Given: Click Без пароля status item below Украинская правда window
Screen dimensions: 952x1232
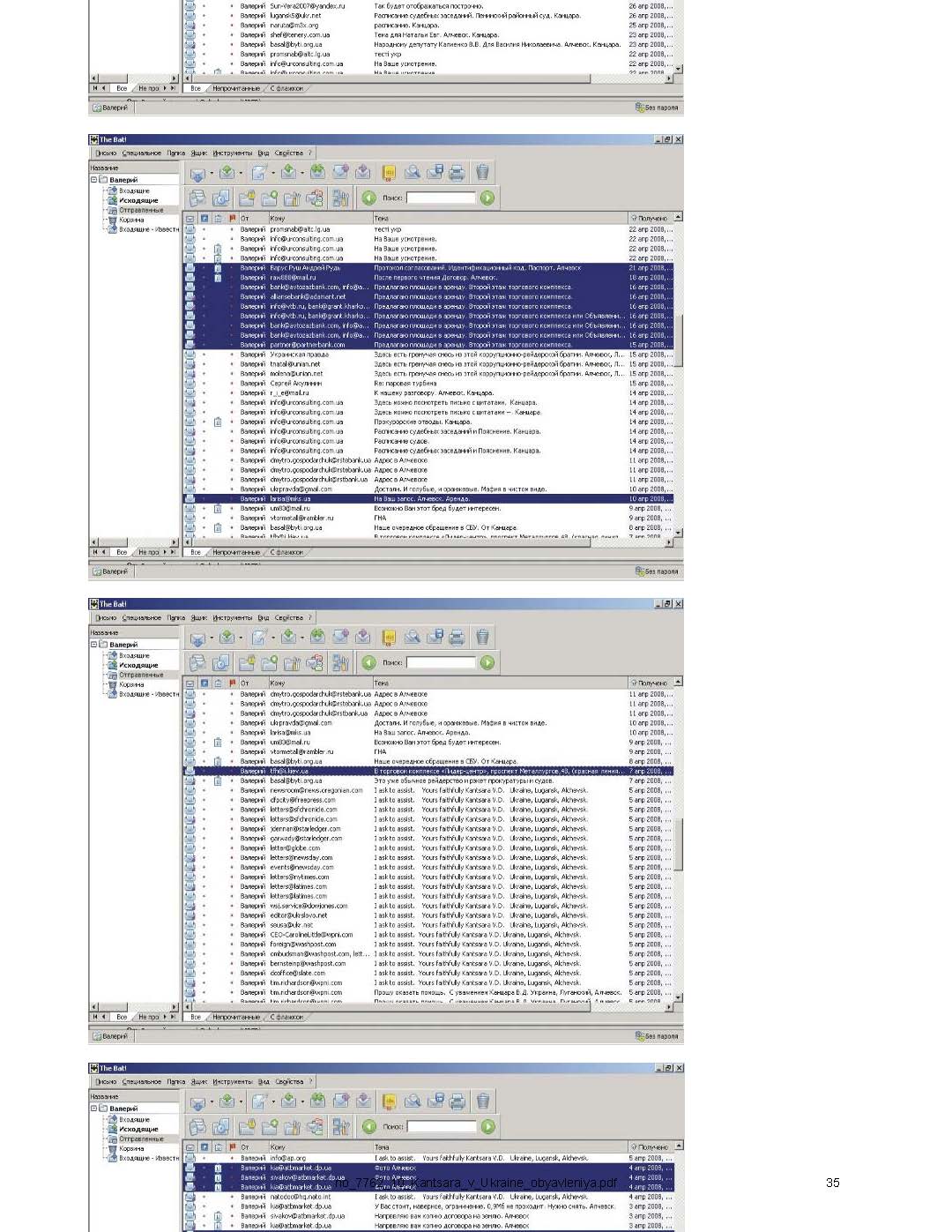Looking at the screenshot, I should [x=657, y=571].
